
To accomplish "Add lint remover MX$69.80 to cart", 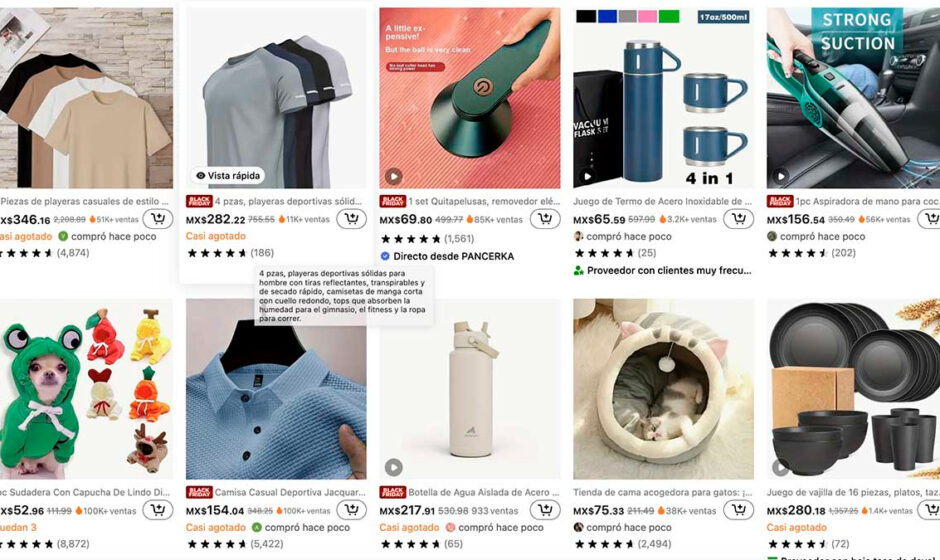I will pyautogui.click(x=545, y=219).
